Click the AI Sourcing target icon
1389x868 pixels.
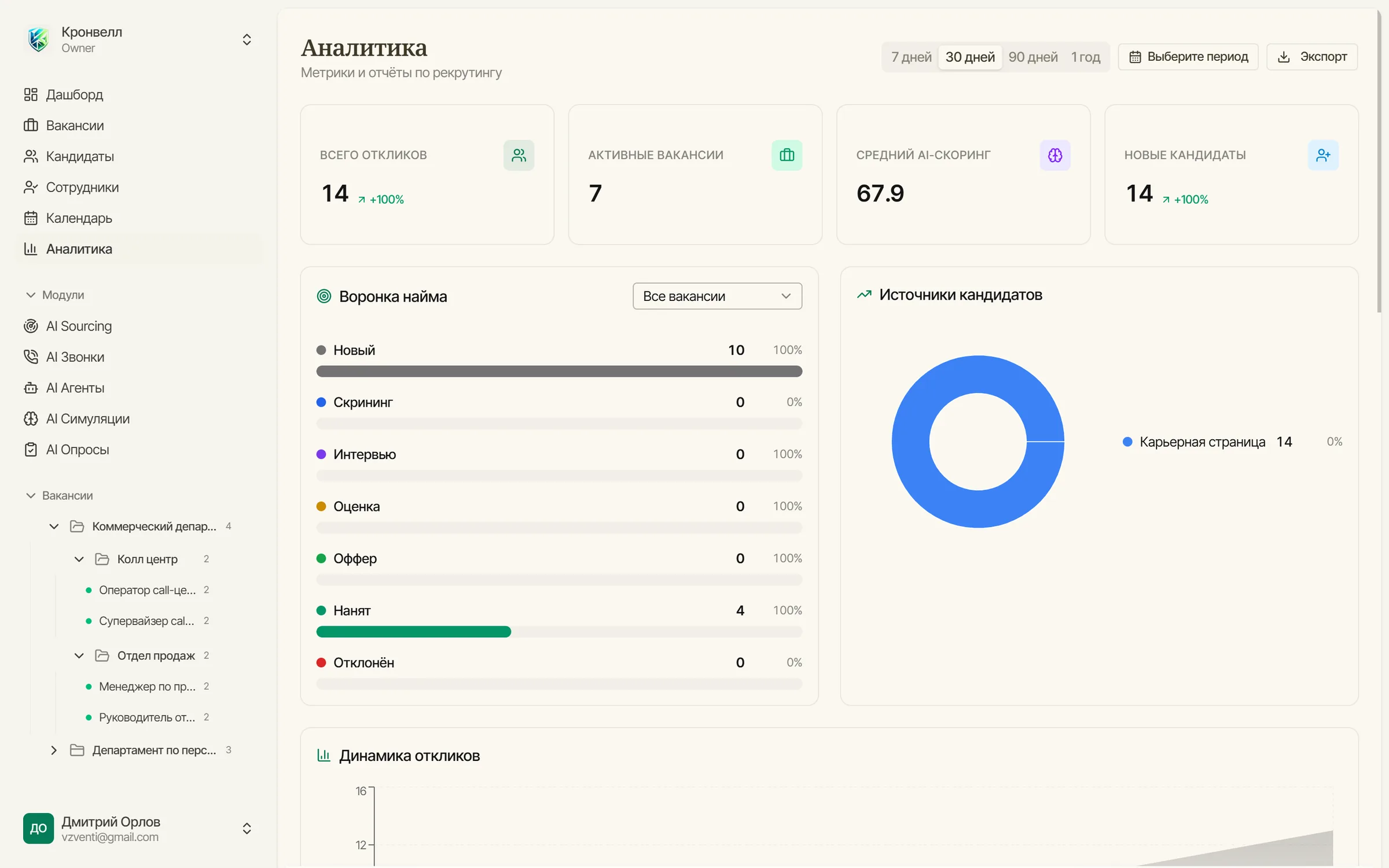click(x=31, y=326)
